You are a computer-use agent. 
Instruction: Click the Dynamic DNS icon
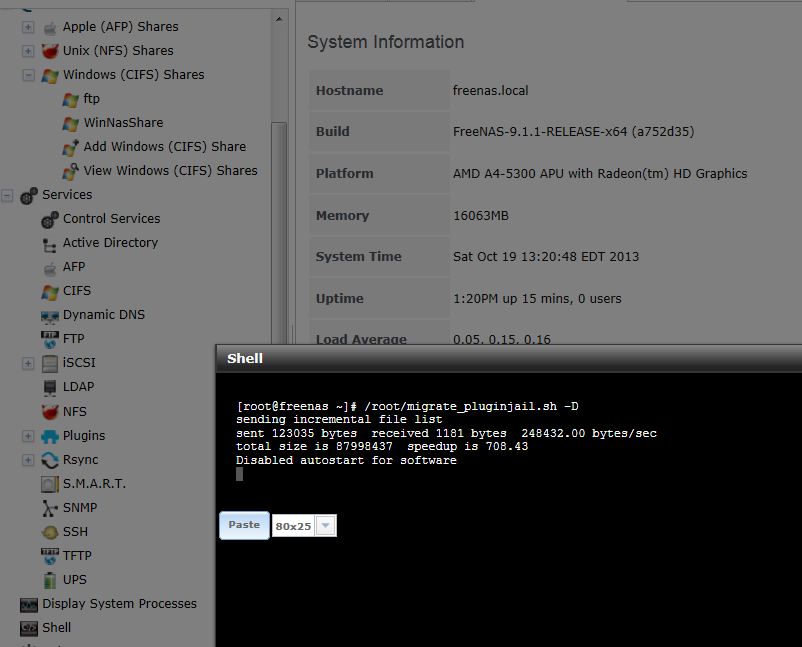(50, 315)
